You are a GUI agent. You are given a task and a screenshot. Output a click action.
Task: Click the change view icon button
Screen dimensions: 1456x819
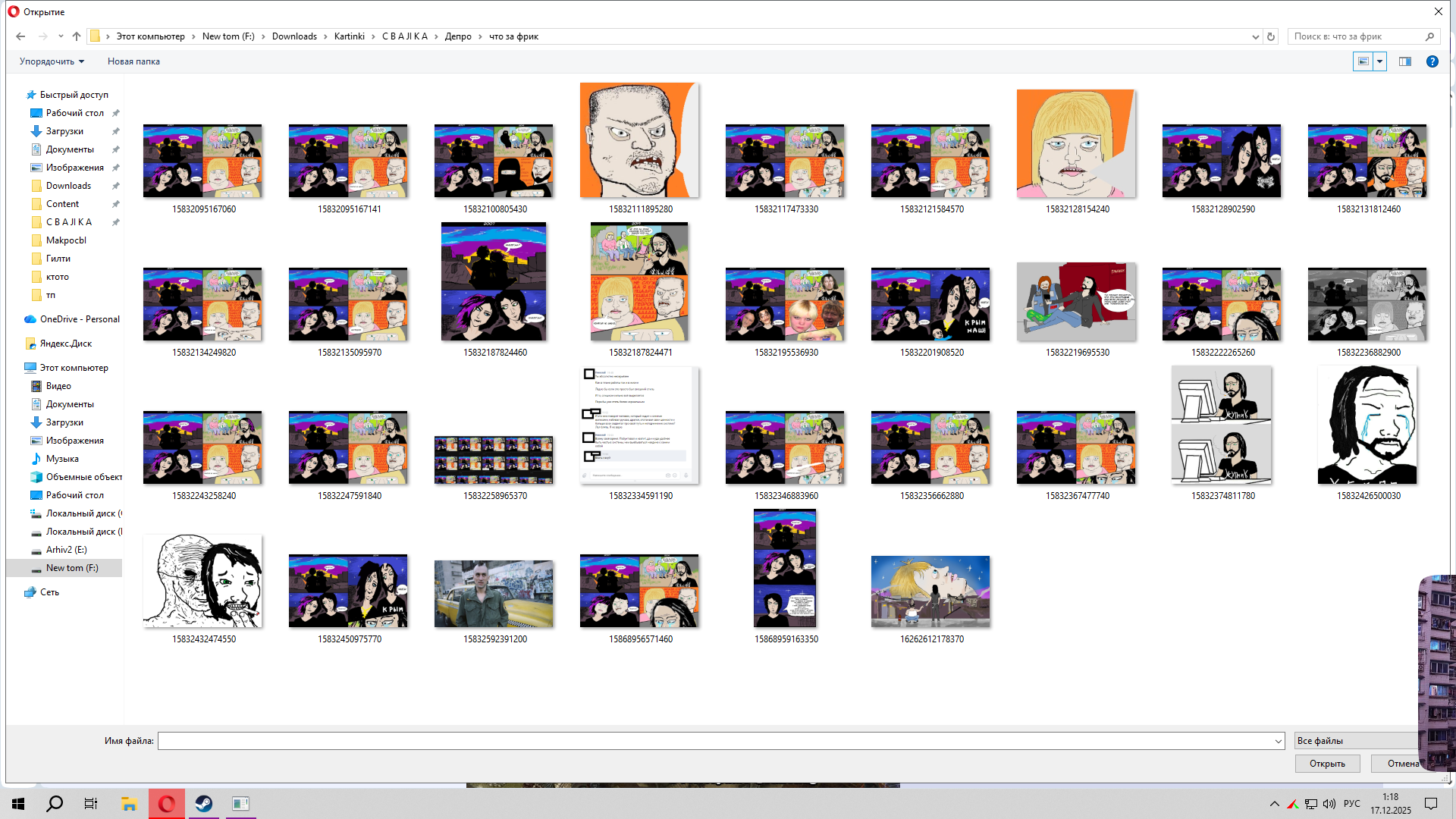point(1363,61)
